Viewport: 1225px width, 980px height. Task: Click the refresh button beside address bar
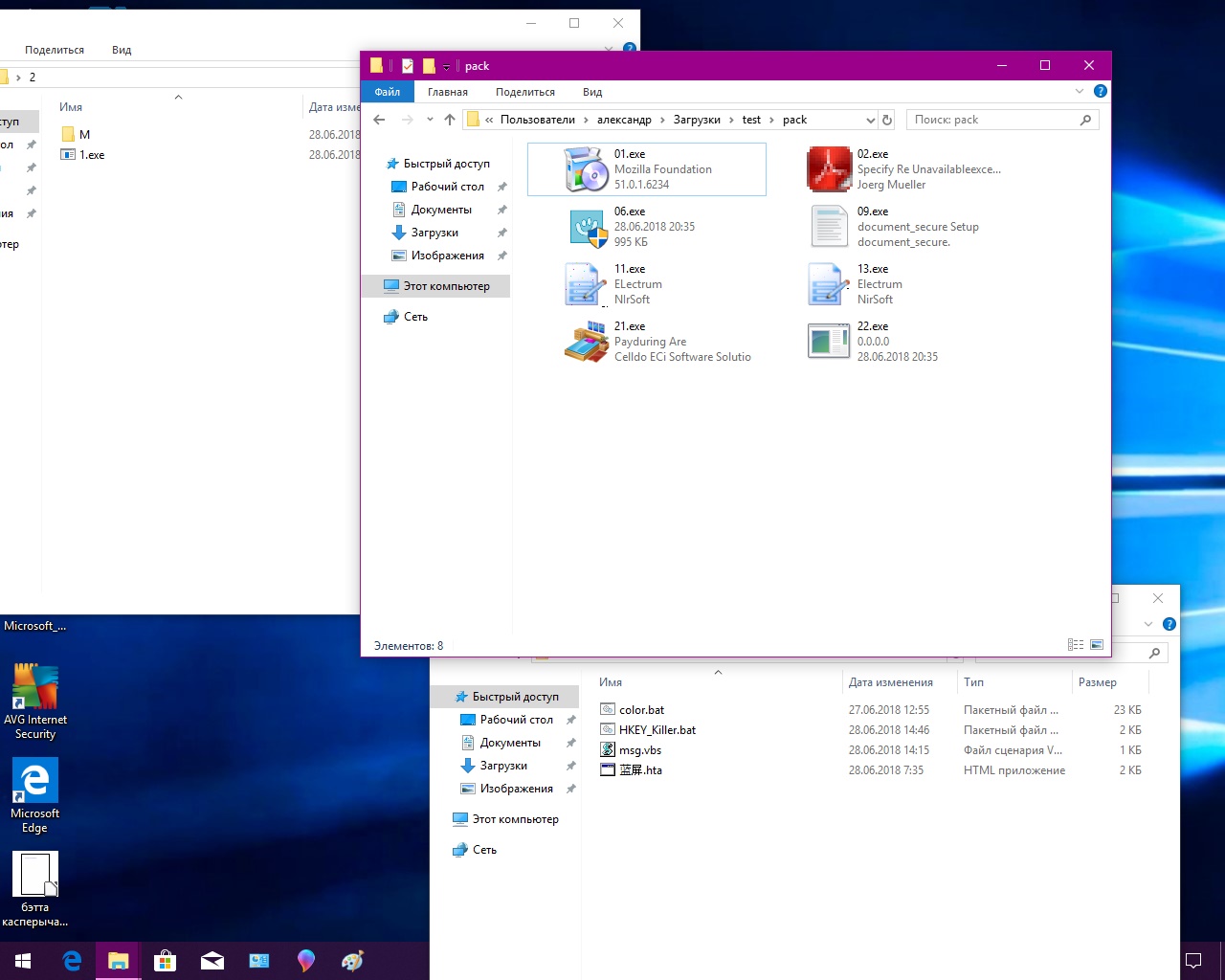point(887,120)
